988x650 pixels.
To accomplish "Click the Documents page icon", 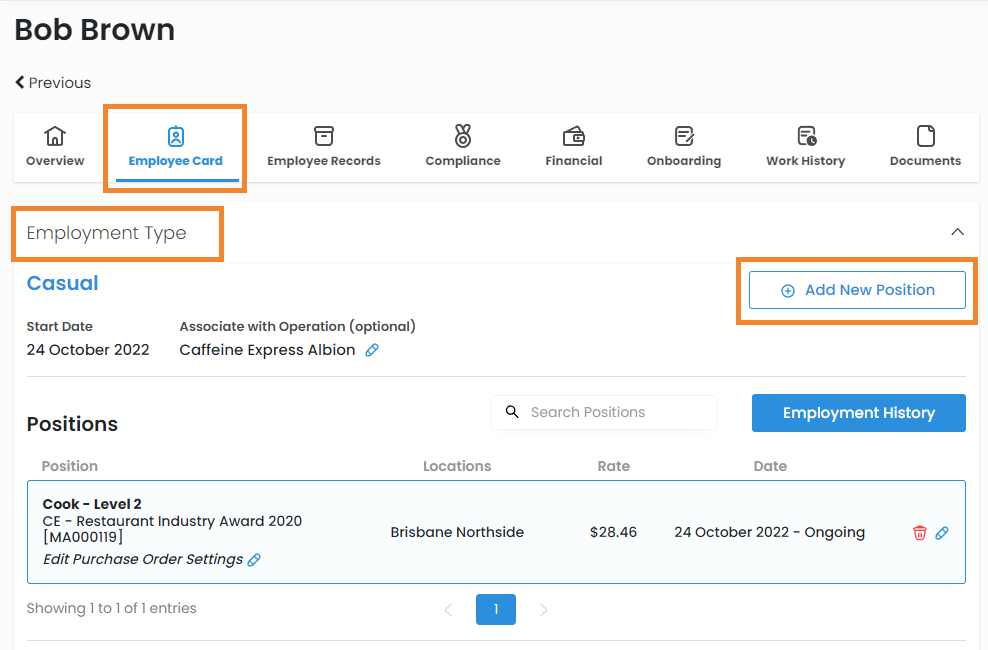I will coord(925,136).
